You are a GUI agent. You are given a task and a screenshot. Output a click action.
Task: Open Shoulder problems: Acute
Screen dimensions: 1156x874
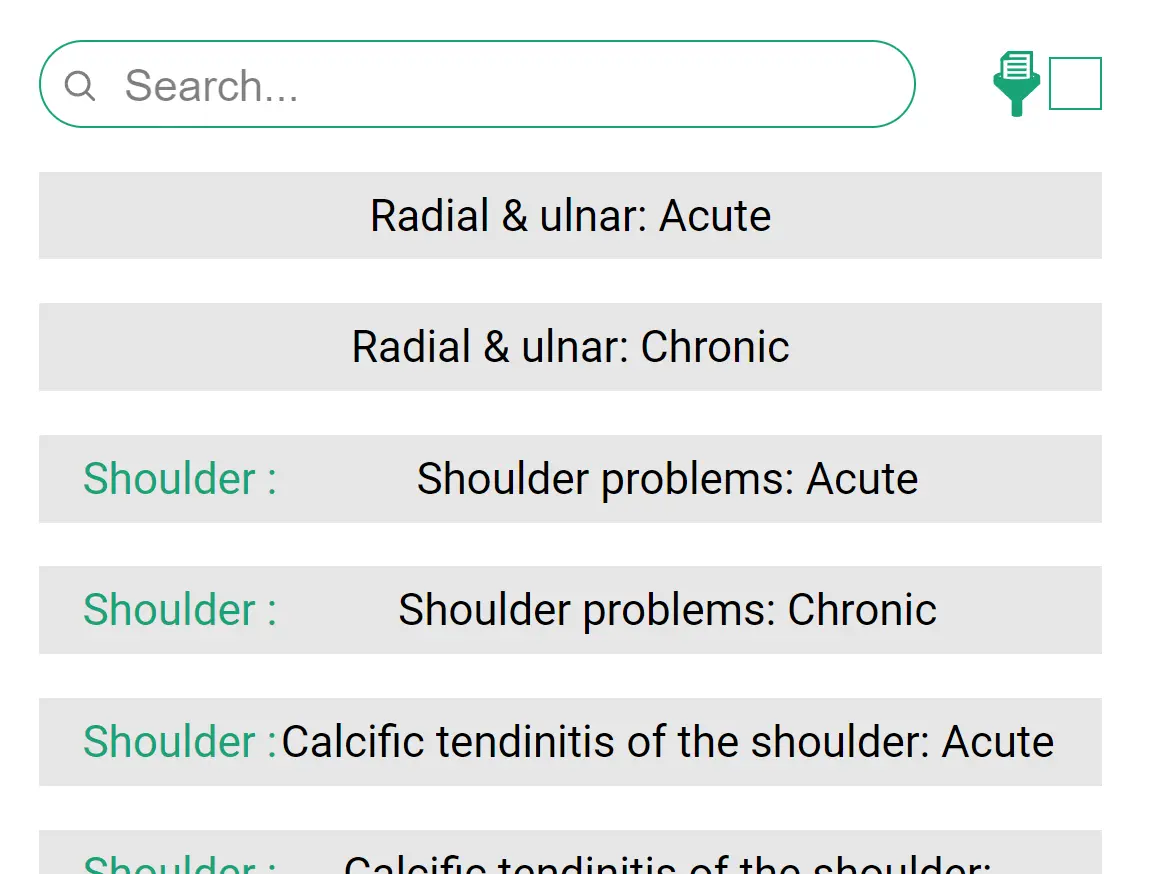click(x=667, y=479)
